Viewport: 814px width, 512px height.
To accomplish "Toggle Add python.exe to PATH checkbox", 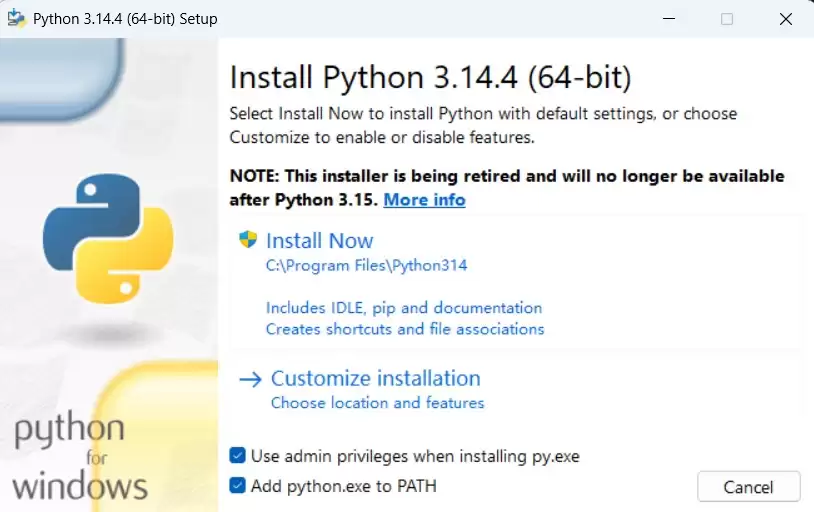I will 237,486.
